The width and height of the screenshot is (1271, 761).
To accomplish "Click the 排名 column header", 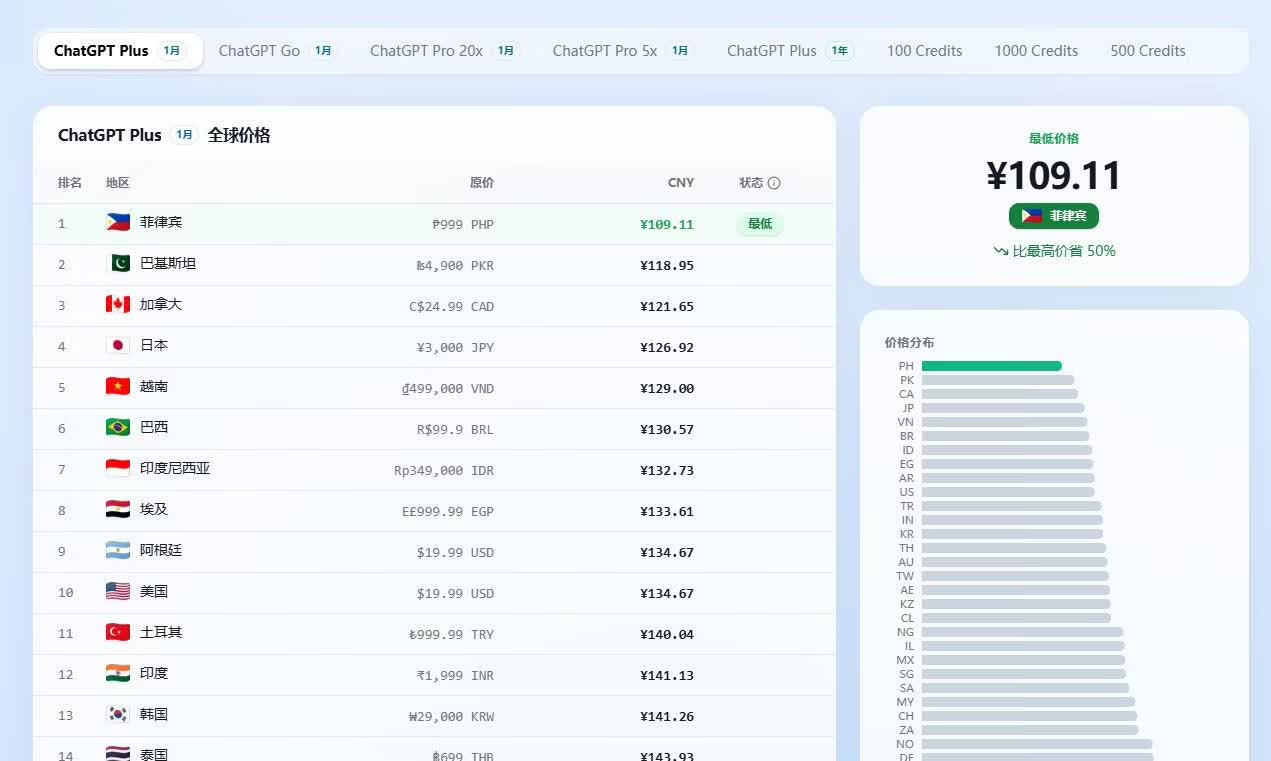I will point(70,183).
